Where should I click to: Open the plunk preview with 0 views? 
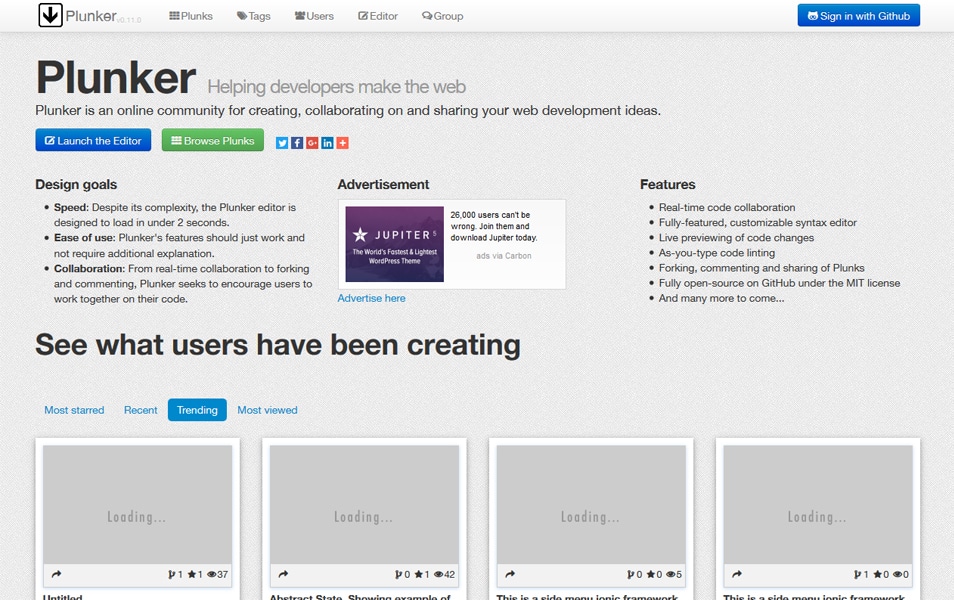818,504
